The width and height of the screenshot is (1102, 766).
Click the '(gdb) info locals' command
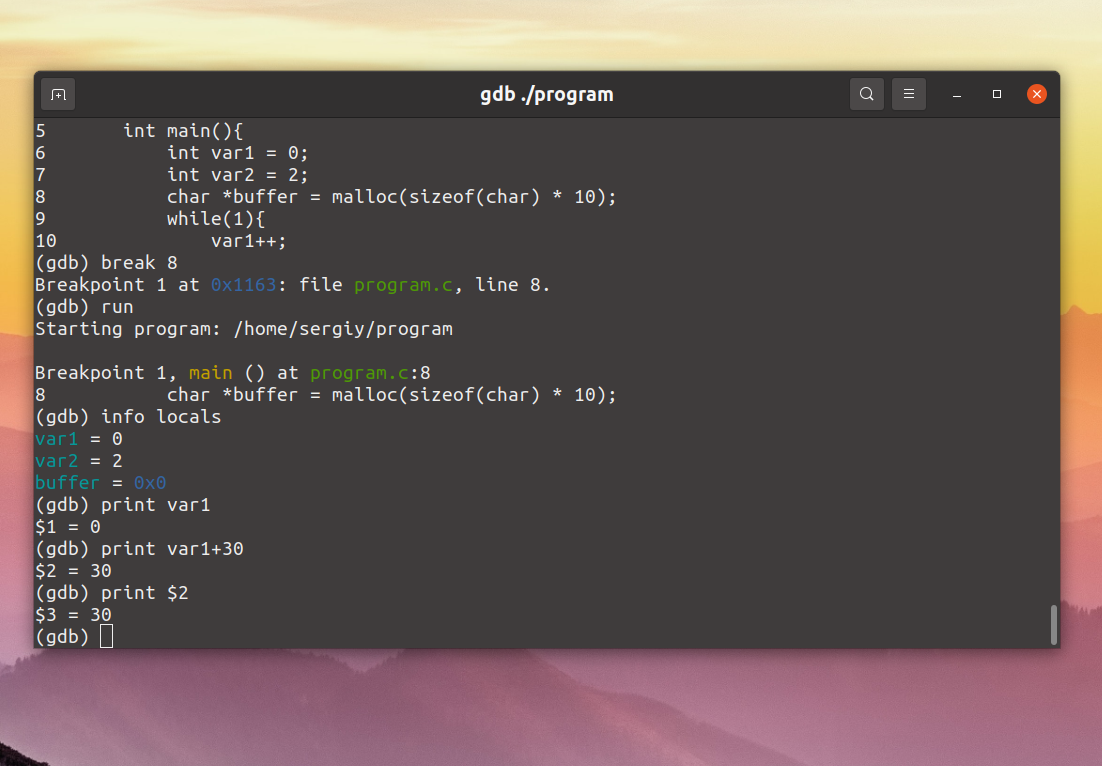click(x=128, y=417)
